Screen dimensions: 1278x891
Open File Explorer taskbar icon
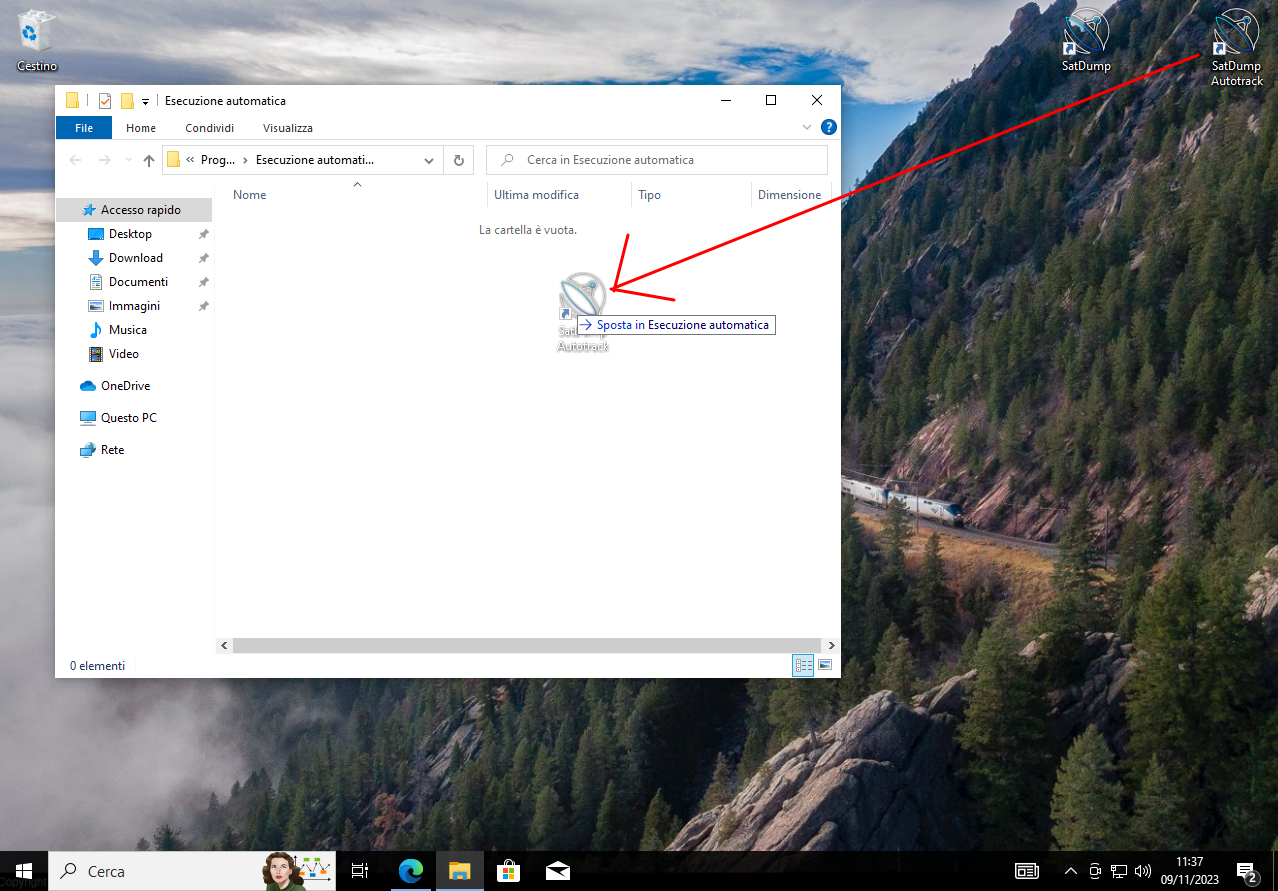(x=460, y=871)
